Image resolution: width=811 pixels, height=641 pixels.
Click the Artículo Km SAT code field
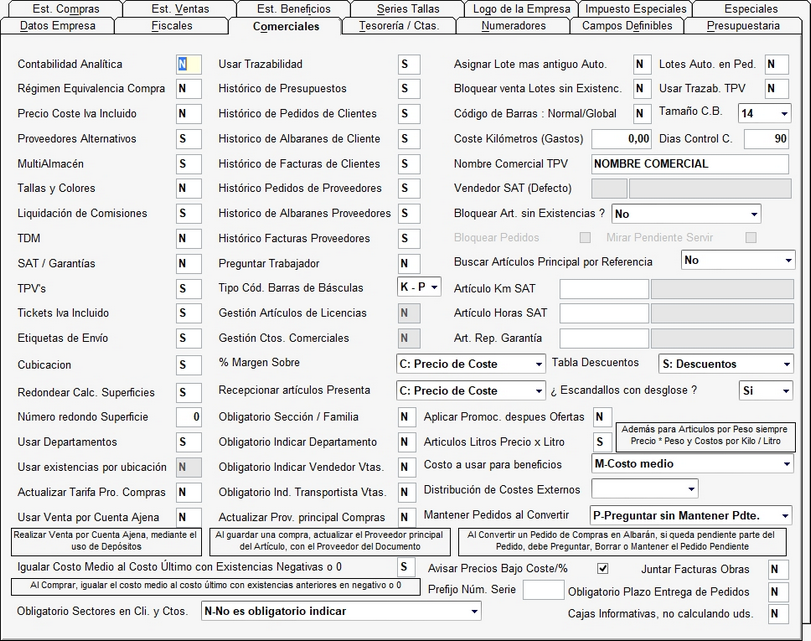point(604,289)
